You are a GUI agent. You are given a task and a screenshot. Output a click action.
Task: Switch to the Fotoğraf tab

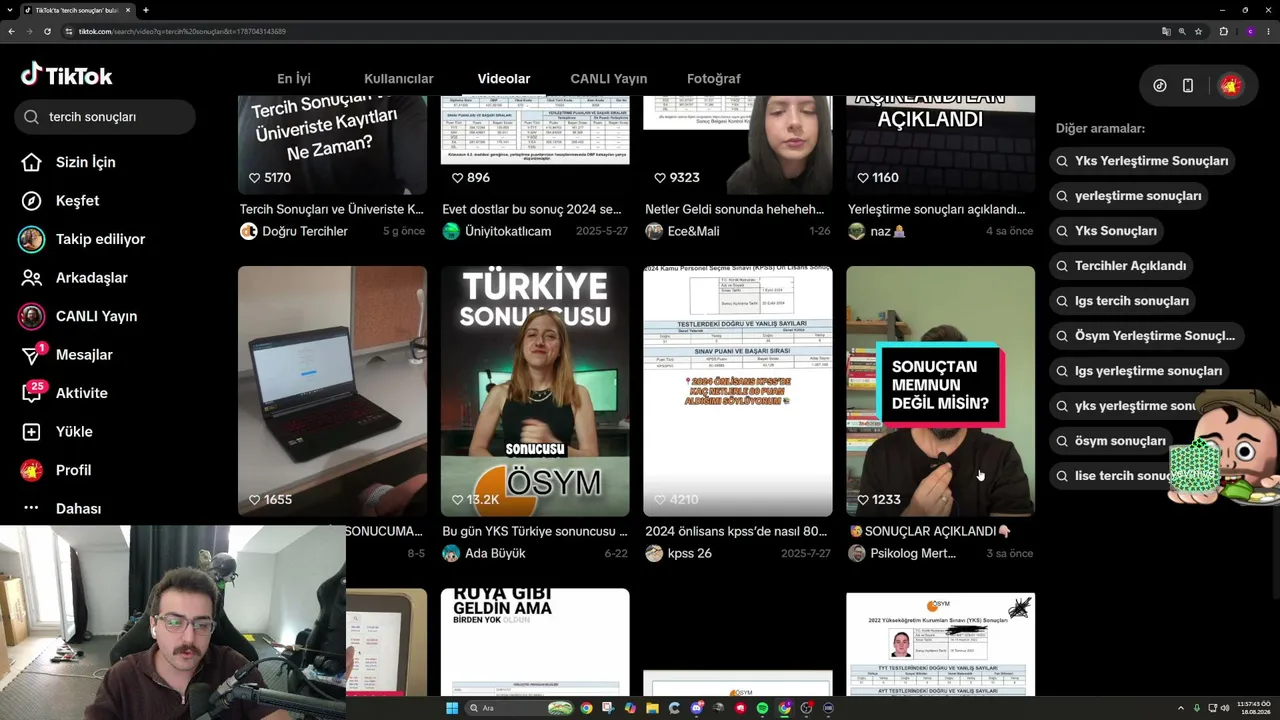pyautogui.click(x=714, y=79)
